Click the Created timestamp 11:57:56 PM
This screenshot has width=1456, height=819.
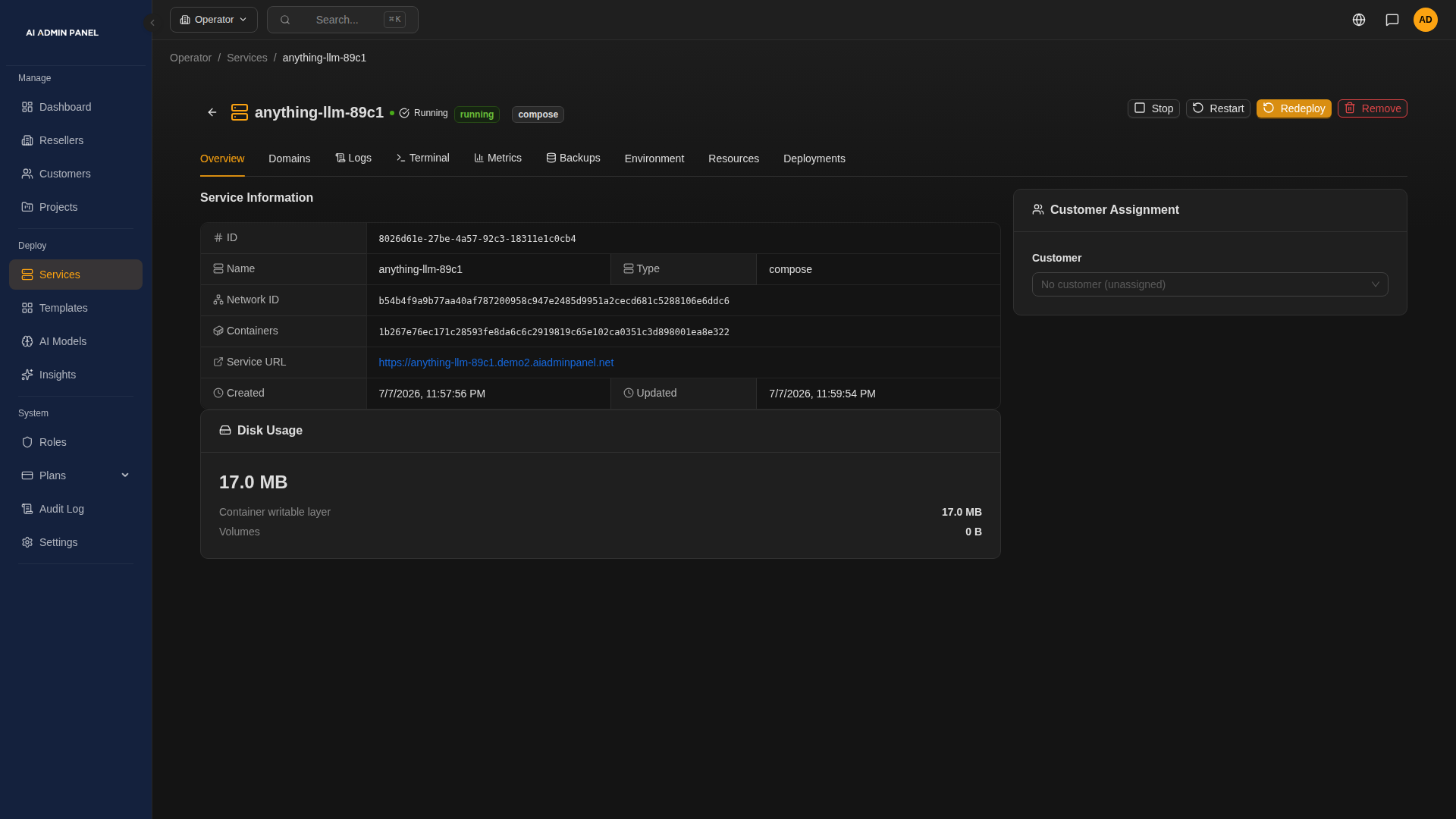point(432,394)
